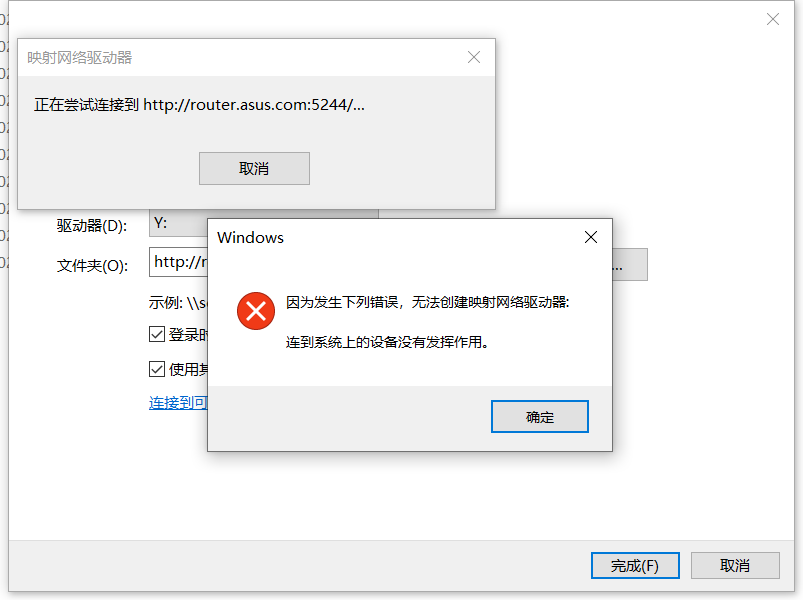
Task: Close the Windows error dialog
Action: click(591, 237)
